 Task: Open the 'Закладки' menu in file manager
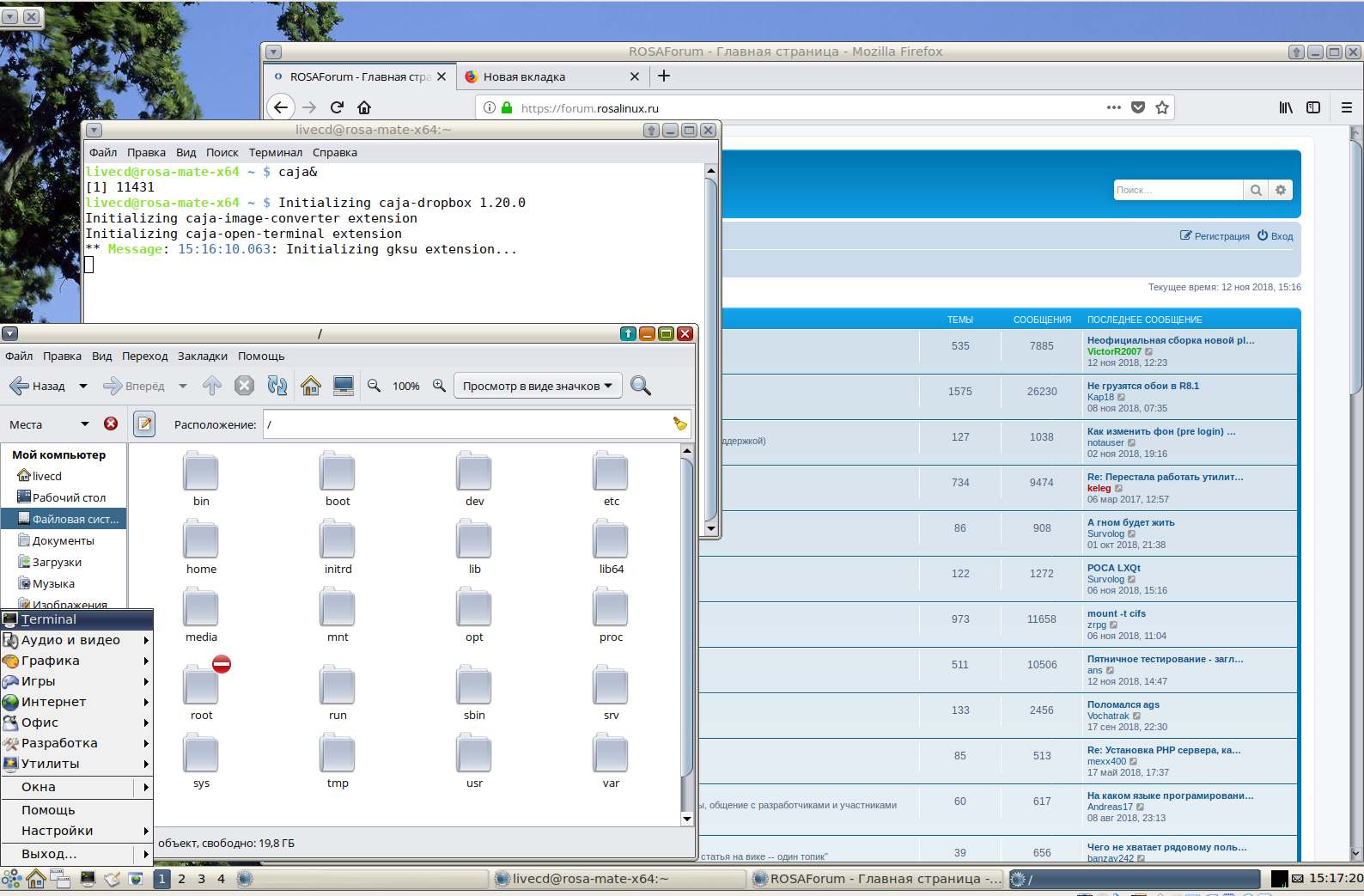pyautogui.click(x=202, y=356)
